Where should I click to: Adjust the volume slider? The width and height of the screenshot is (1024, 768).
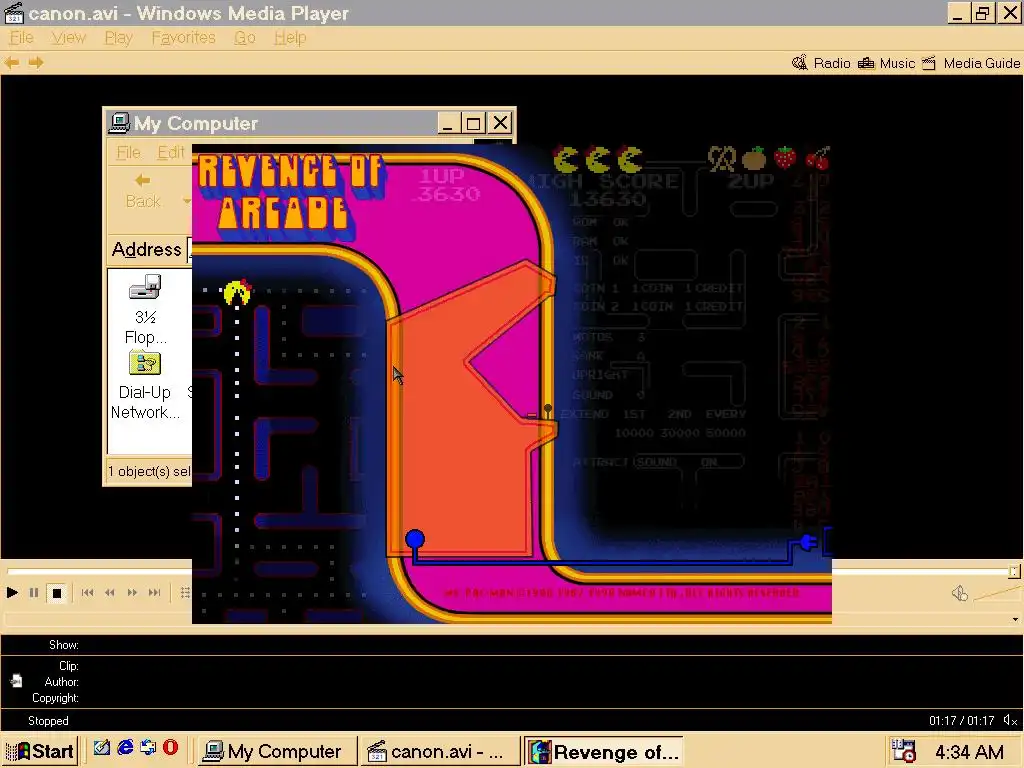998,593
